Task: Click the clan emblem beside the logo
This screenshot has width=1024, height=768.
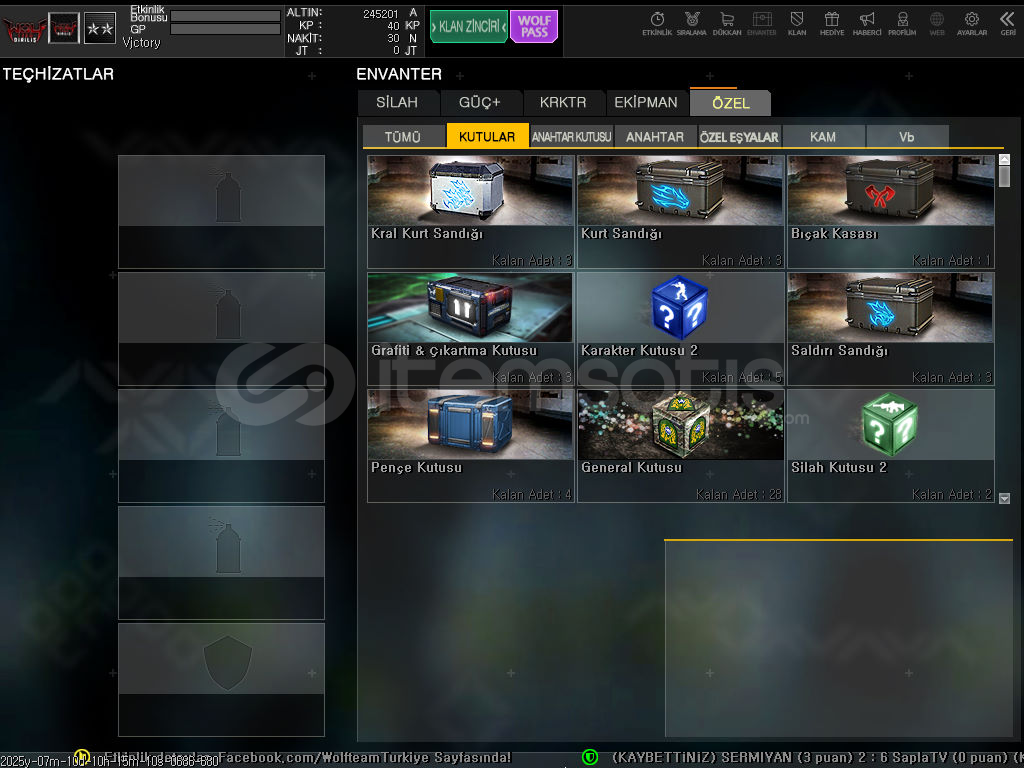Action: click(x=64, y=28)
